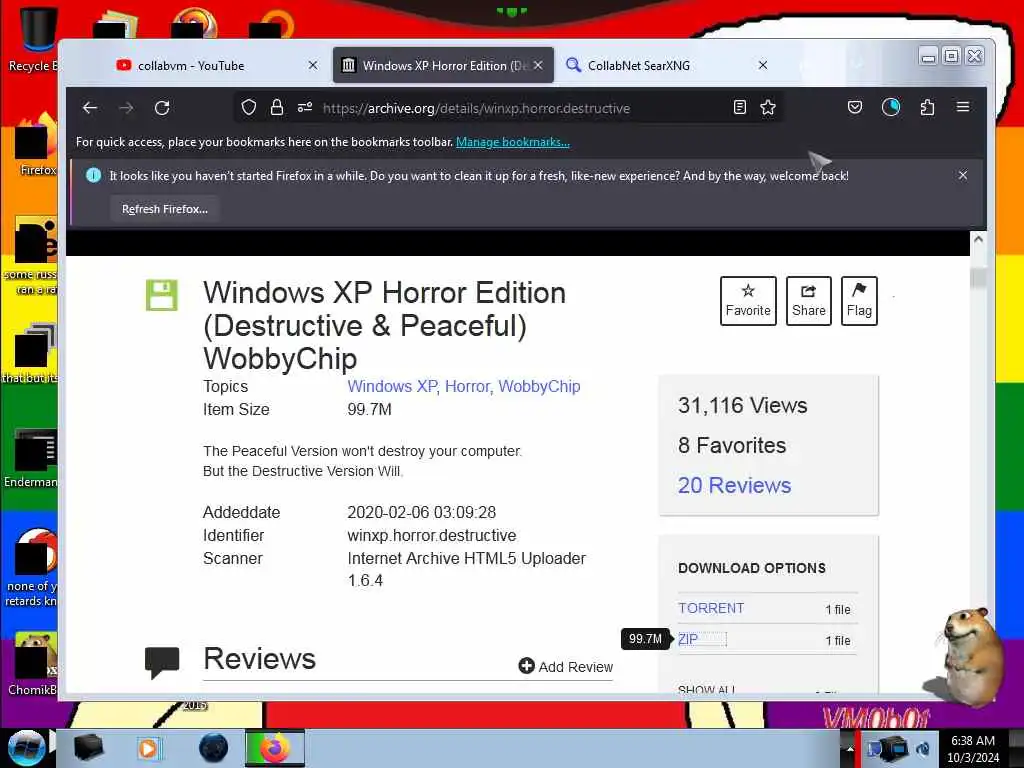
Task: Download the ZIP file link
Action: pyautogui.click(x=688, y=639)
